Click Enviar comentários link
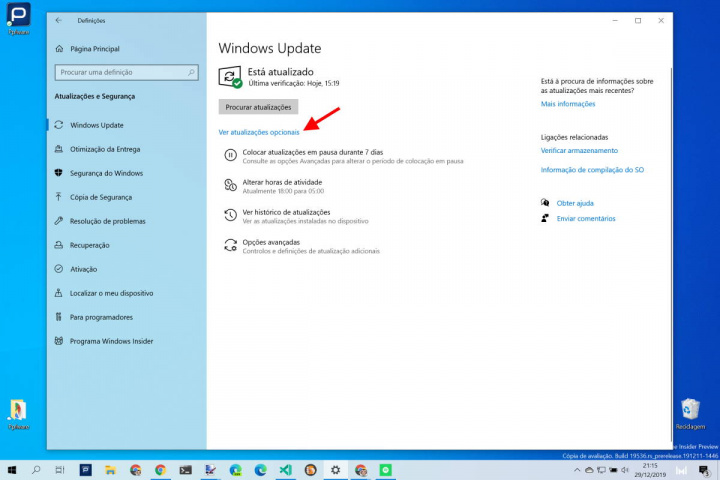Screen dimensions: 720x480 (585, 218)
